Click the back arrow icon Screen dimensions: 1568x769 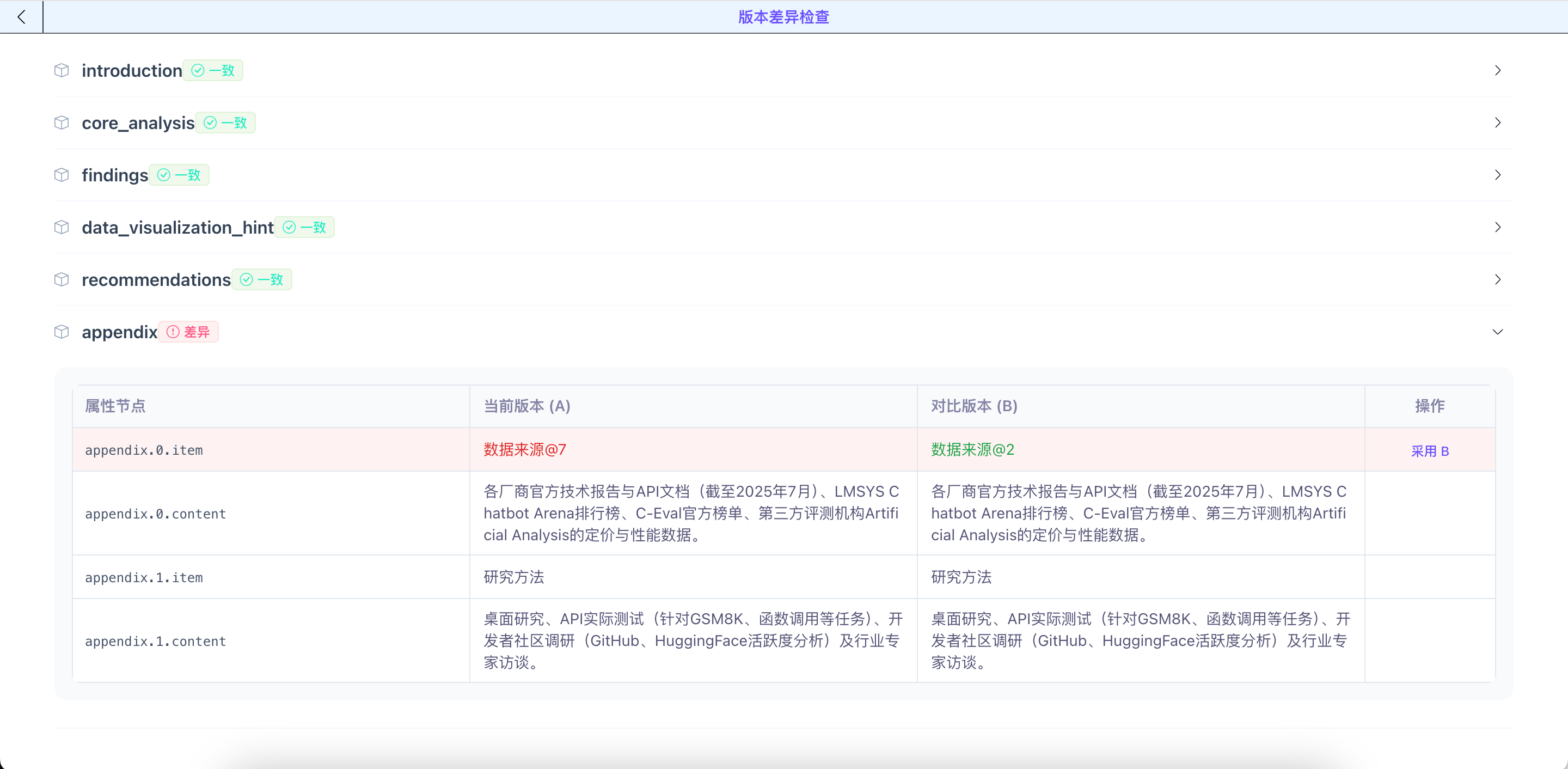(x=21, y=16)
